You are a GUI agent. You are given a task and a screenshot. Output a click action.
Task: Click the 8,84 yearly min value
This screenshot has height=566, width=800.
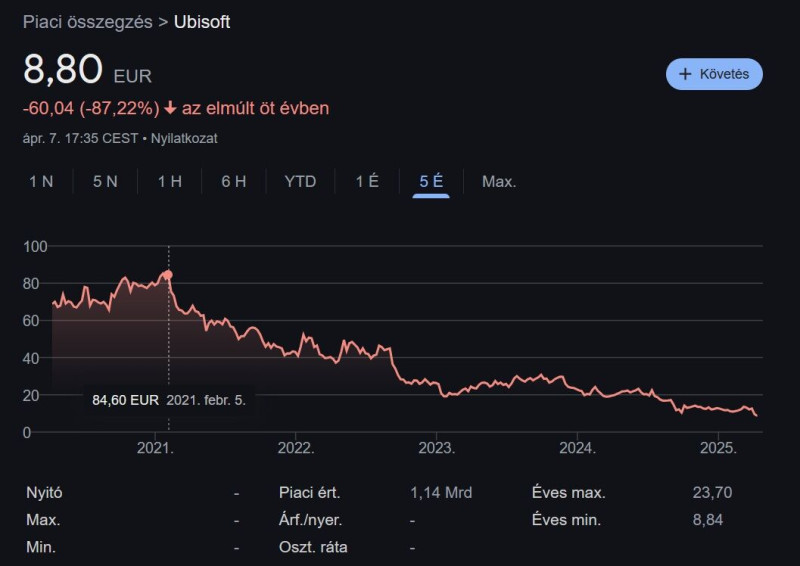(708, 520)
